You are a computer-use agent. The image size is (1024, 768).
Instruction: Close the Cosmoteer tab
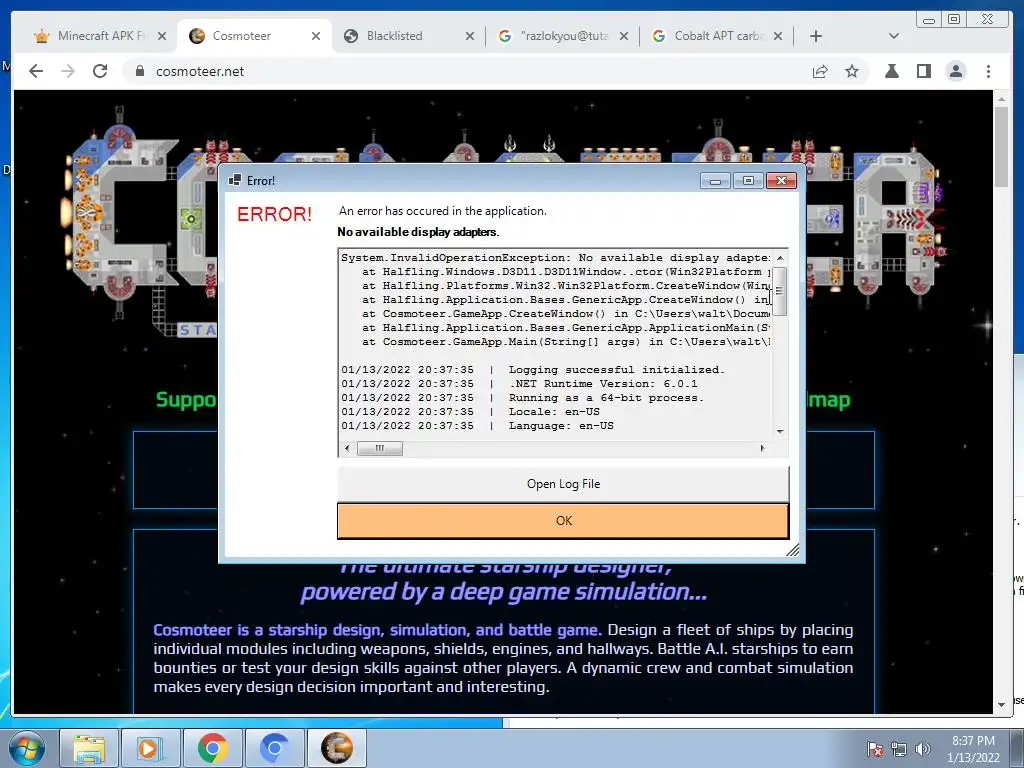316,36
